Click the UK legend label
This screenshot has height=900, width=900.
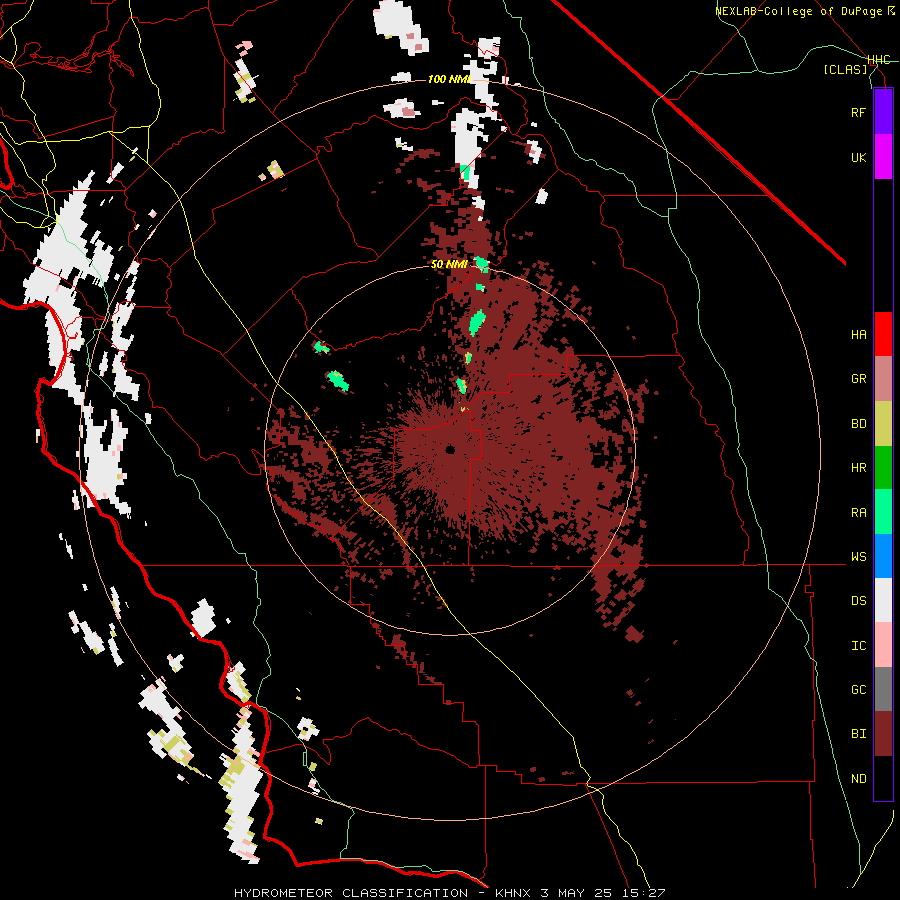858,157
